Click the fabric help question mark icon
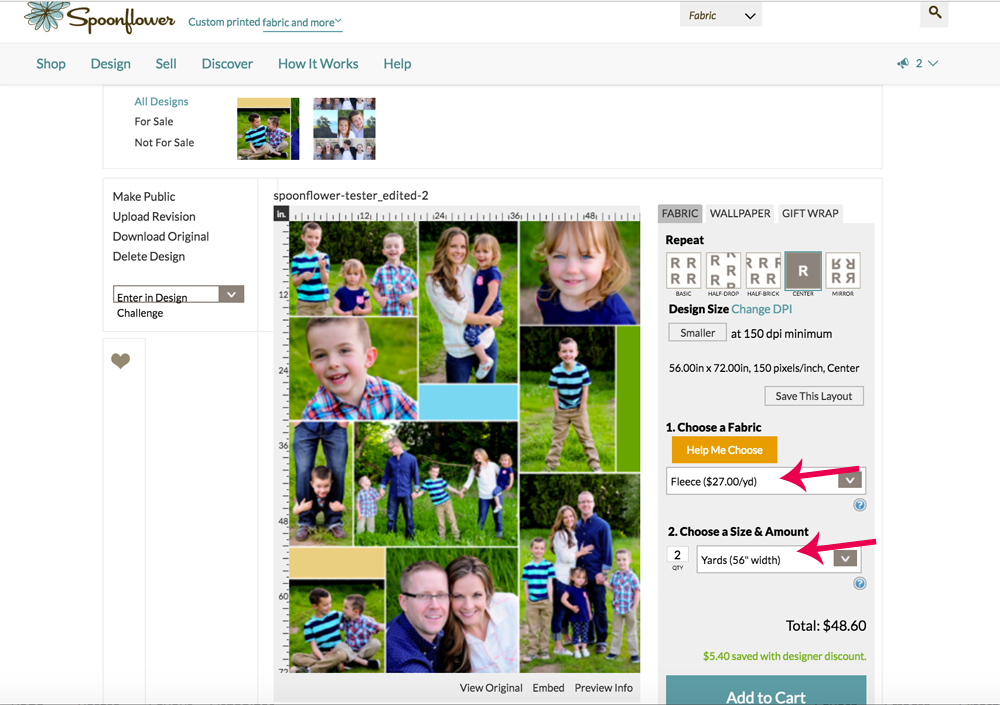Image resolution: width=1000 pixels, height=705 pixels. click(x=859, y=505)
